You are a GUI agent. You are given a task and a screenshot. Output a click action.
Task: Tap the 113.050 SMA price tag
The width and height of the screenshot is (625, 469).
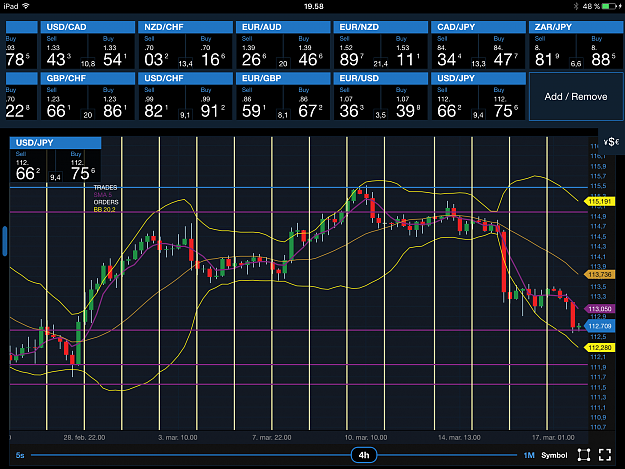(599, 309)
